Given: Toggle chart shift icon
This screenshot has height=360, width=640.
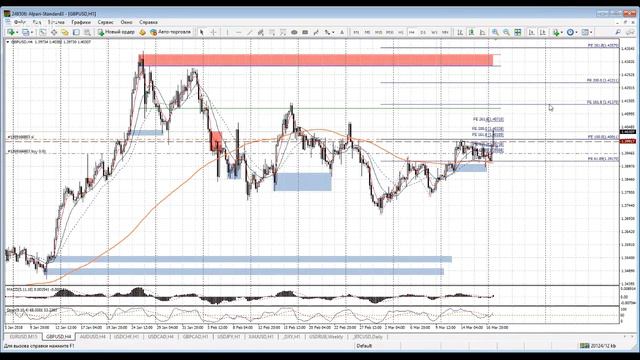Looking at the screenshot, I should pos(543,32).
